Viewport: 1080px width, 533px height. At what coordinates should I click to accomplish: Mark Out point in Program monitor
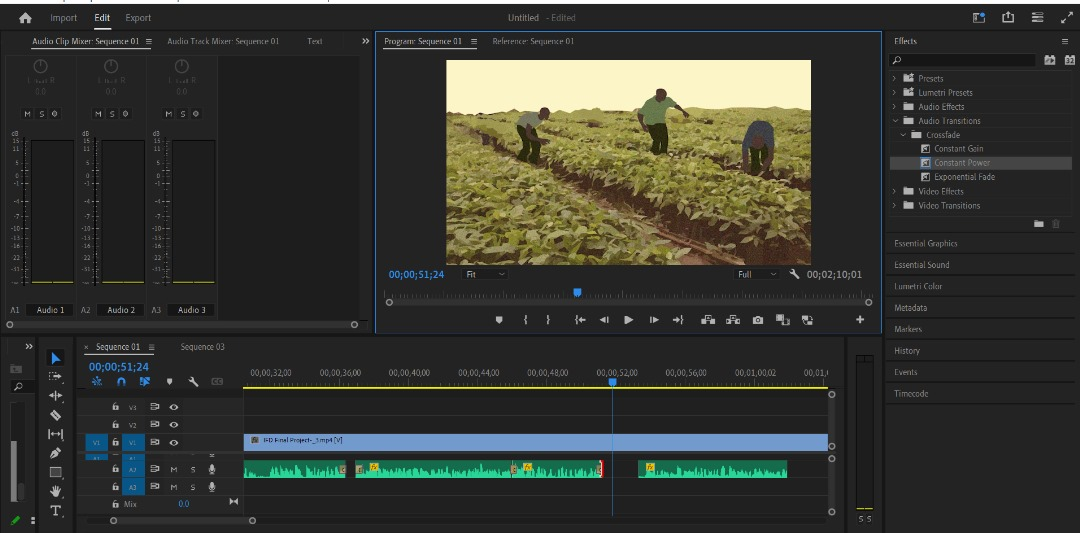click(x=548, y=320)
